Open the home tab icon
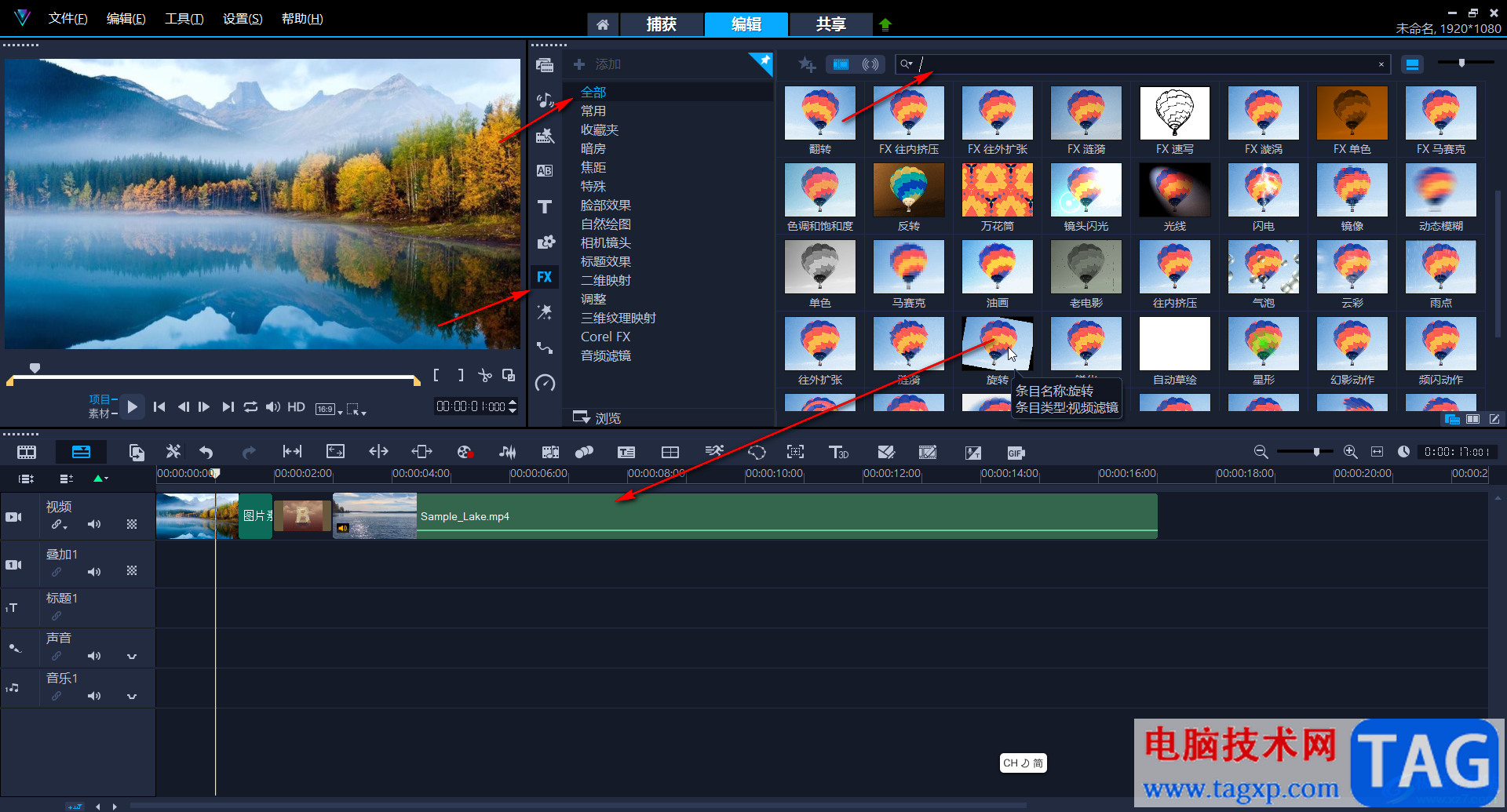Screen dimensions: 1507x812 tap(602, 24)
